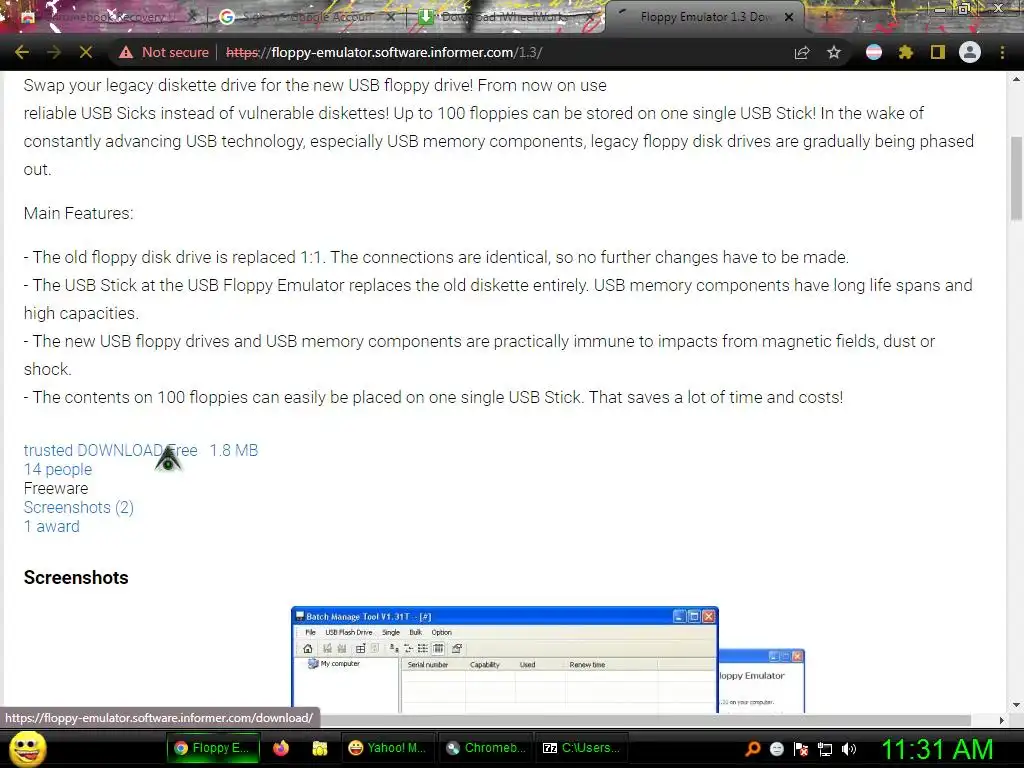Image resolution: width=1024 pixels, height=768 pixels.
Task: Switch to the C:\Users... 7-Zip taskbar window
Action: click(582, 748)
